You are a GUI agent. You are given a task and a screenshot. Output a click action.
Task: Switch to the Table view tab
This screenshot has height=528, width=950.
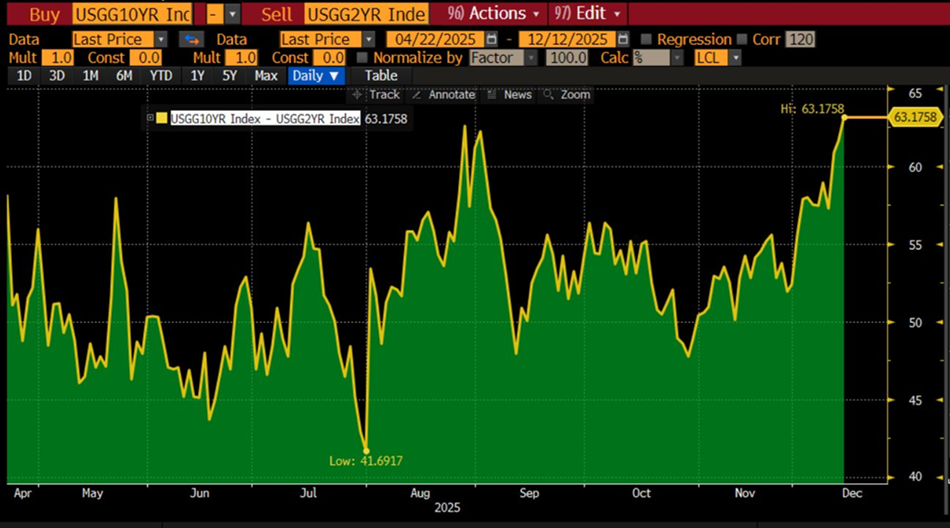click(381, 76)
